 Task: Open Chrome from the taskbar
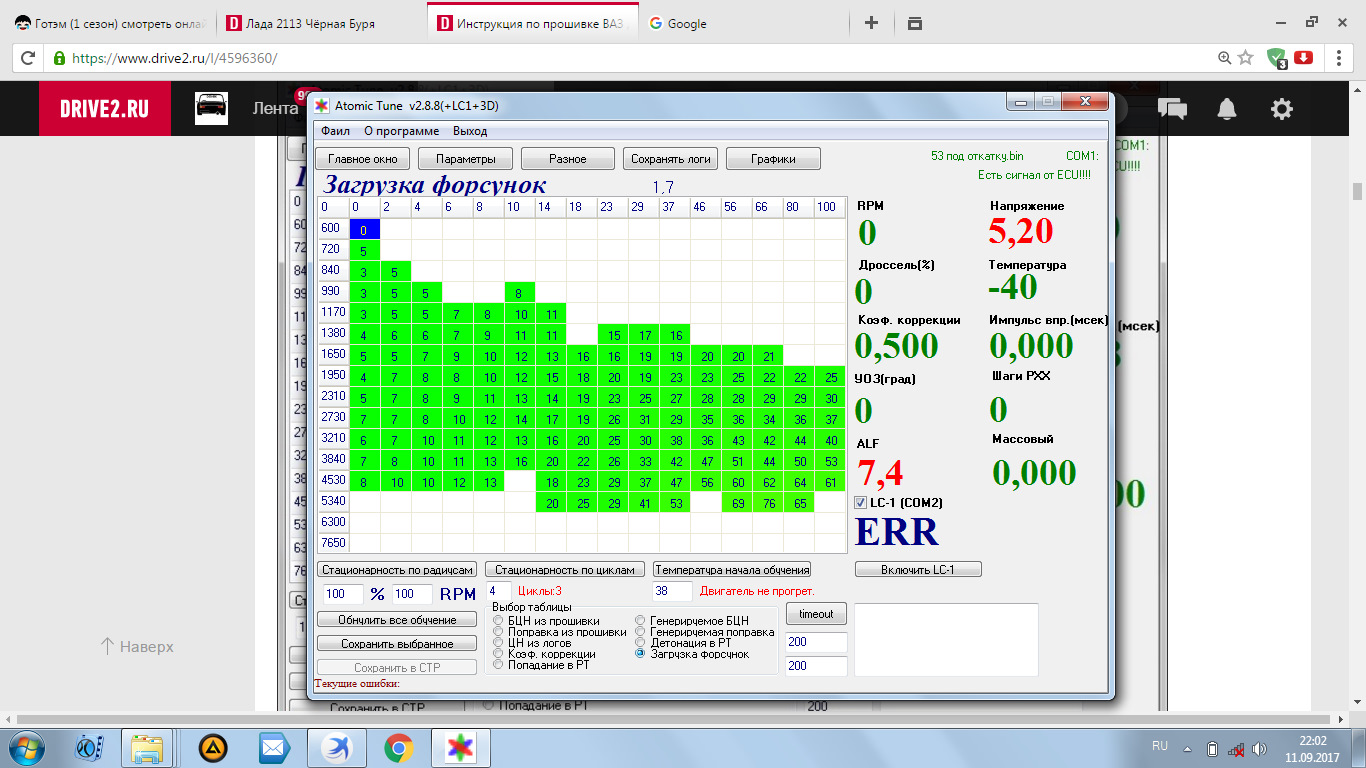tap(399, 747)
